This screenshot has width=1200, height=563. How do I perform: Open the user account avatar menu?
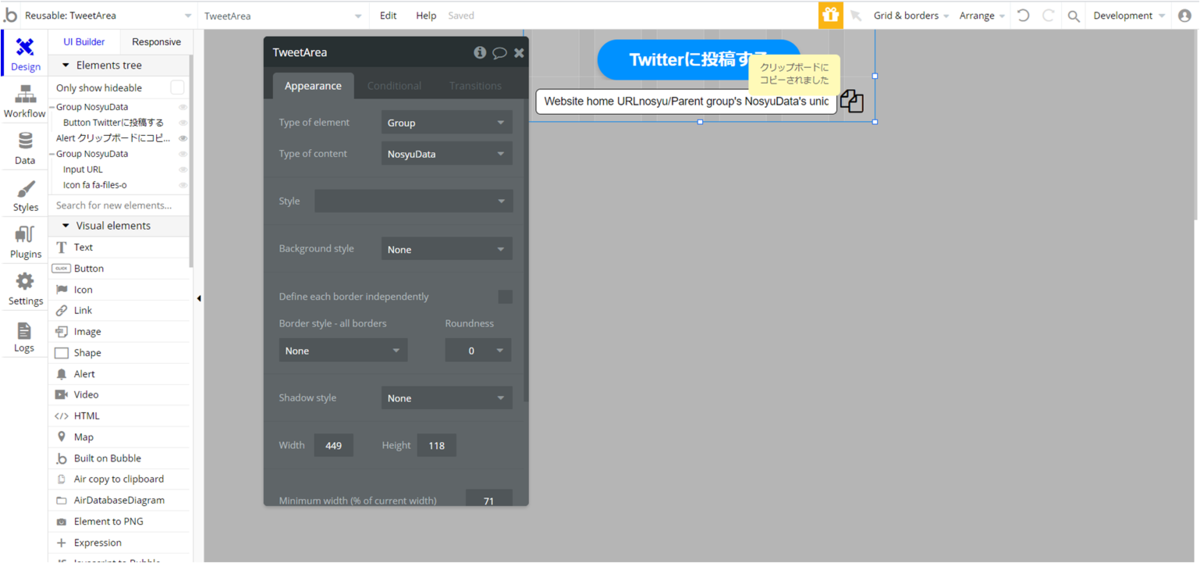pos(1185,16)
